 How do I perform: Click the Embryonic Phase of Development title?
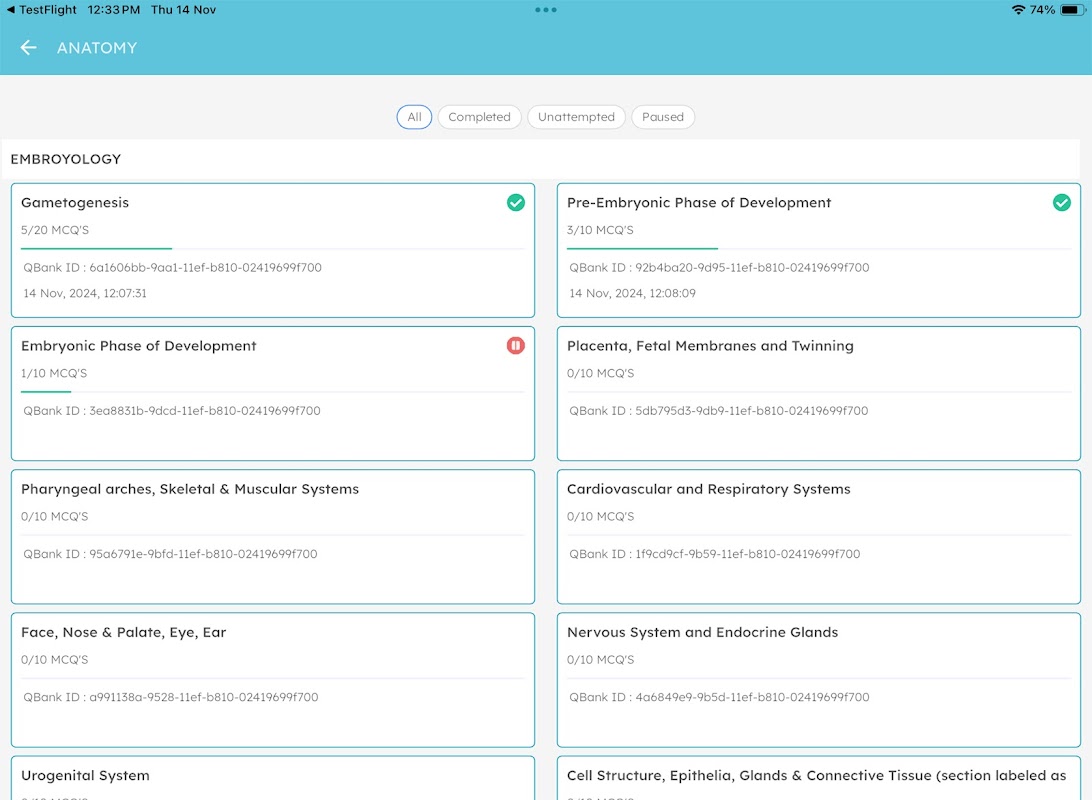coord(139,346)
